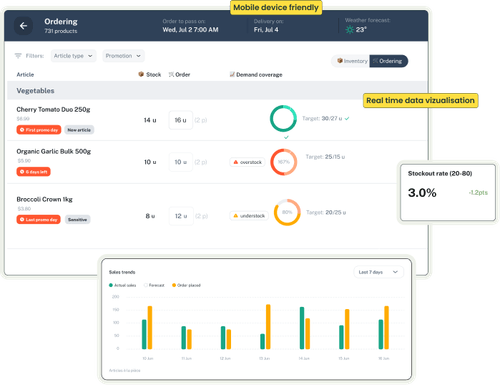
Task: Click the understock warning triangle icon
Action: [x=236, y=216]
